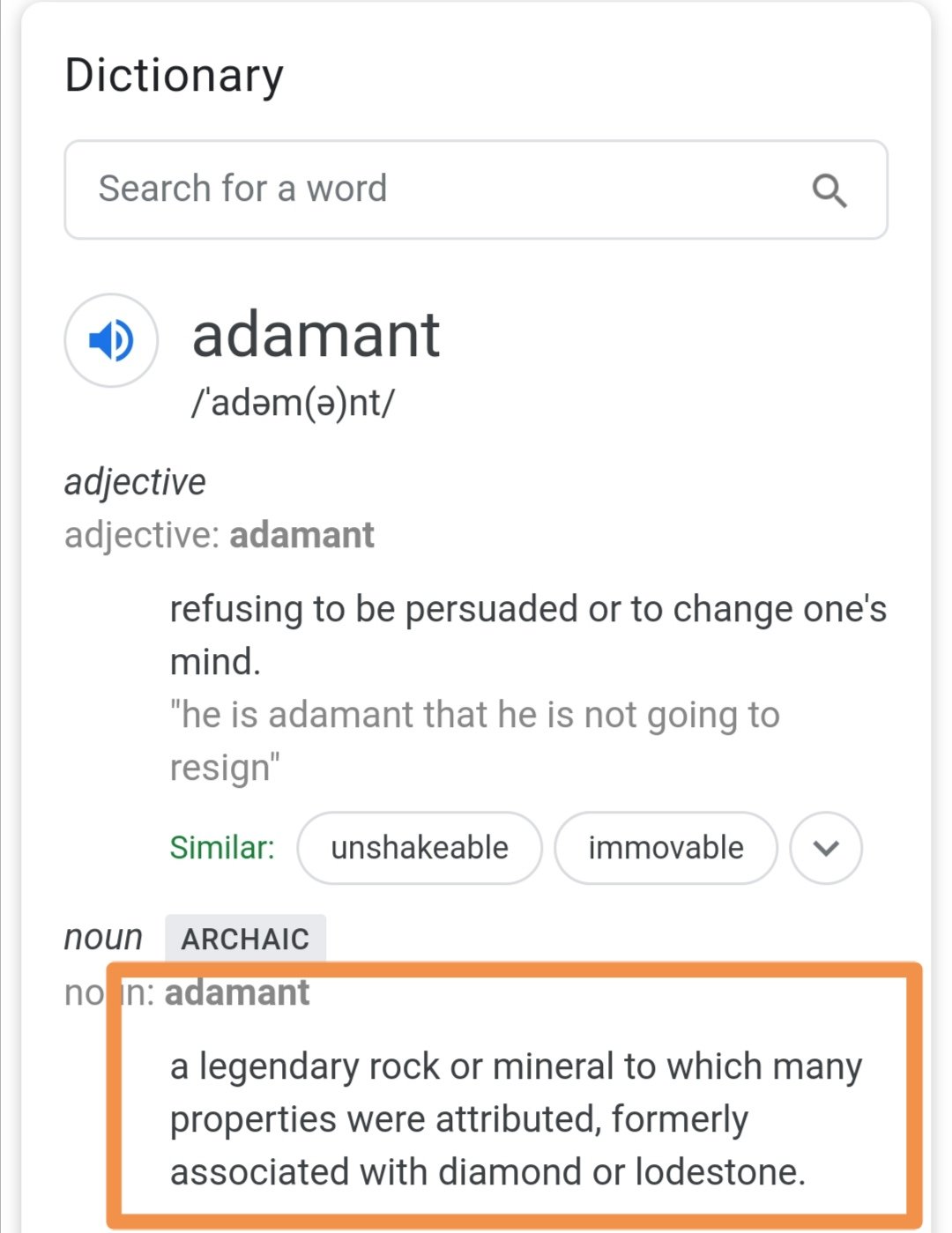Screen dimensions: 952x1233
Task: Click the italic "noun" part-of-speech label
Action: pyautogui.click(x=103, y=937)
